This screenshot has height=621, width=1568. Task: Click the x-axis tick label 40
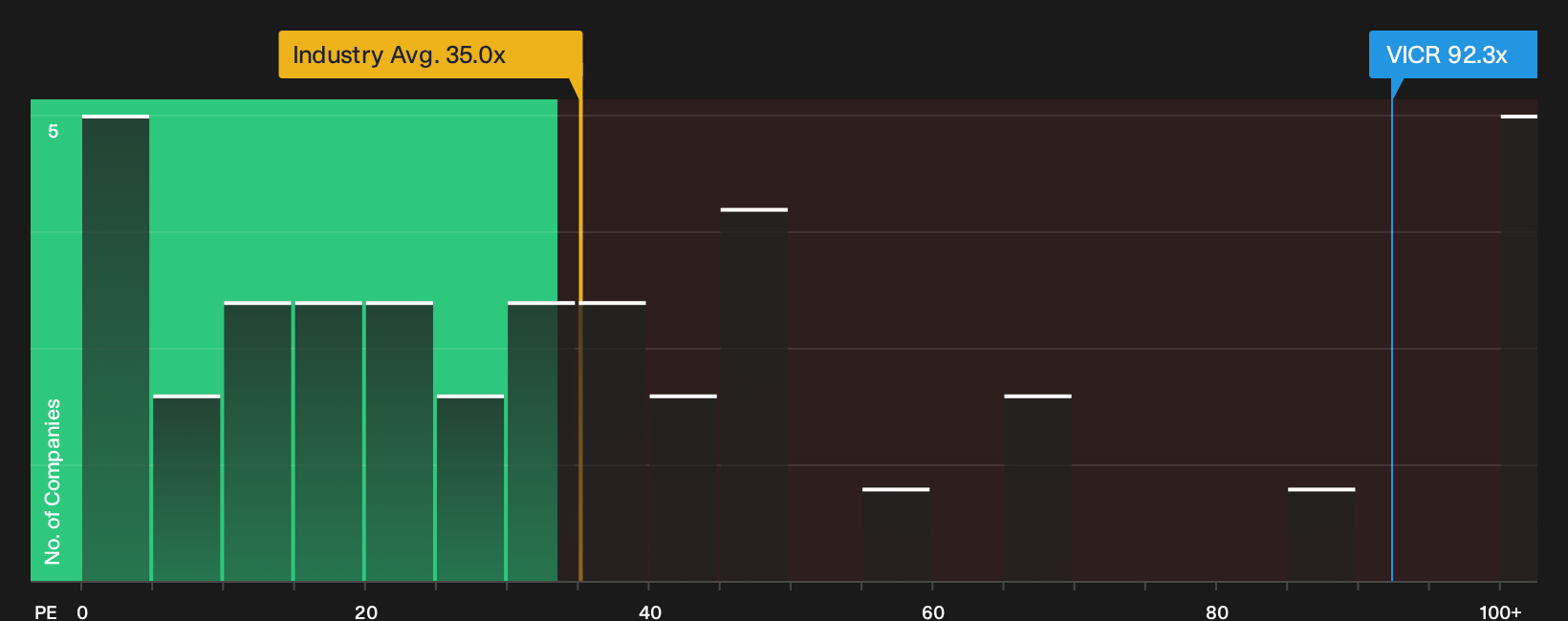(x=650, y=612)
